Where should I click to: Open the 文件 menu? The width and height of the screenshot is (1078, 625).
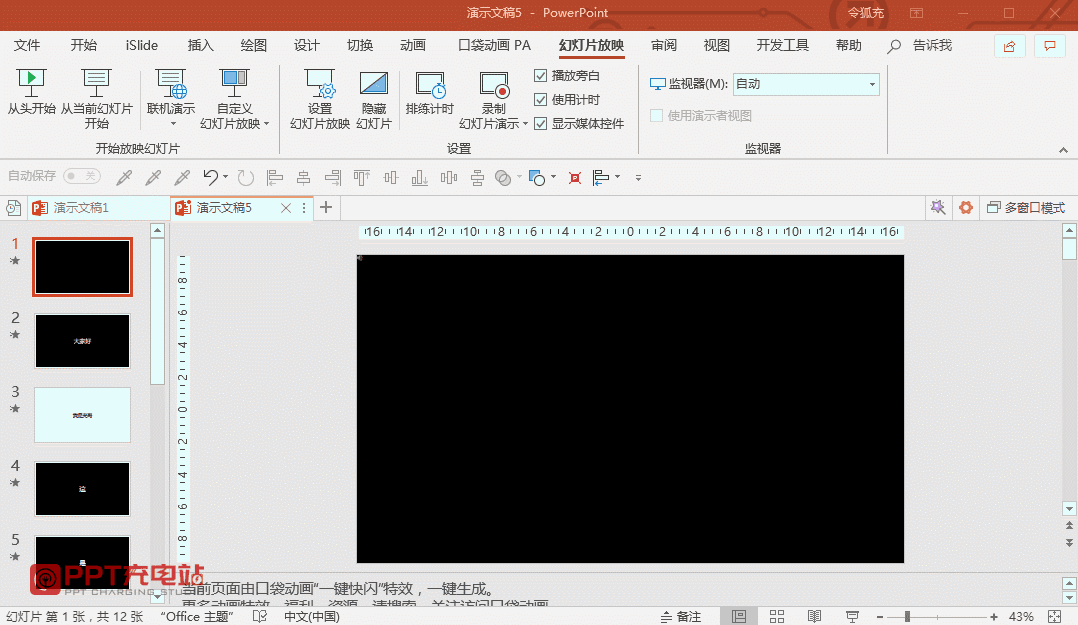tap(27, 45)
